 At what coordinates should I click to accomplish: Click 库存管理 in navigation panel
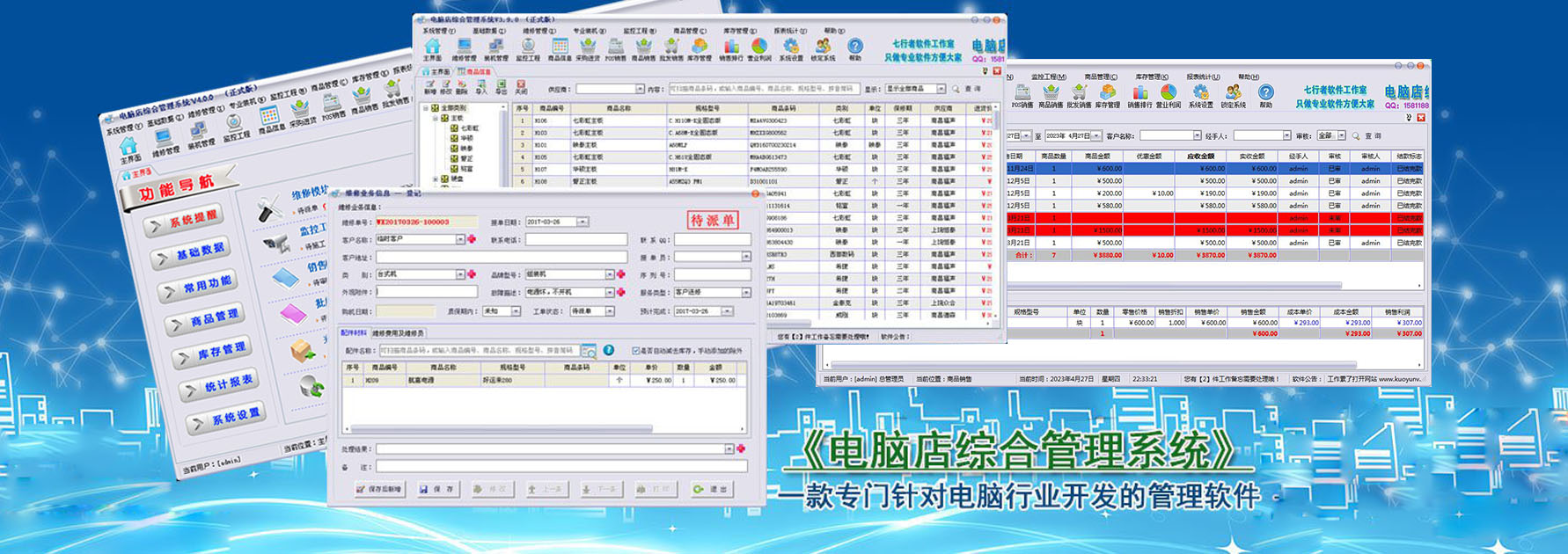[x=212, y=353]
